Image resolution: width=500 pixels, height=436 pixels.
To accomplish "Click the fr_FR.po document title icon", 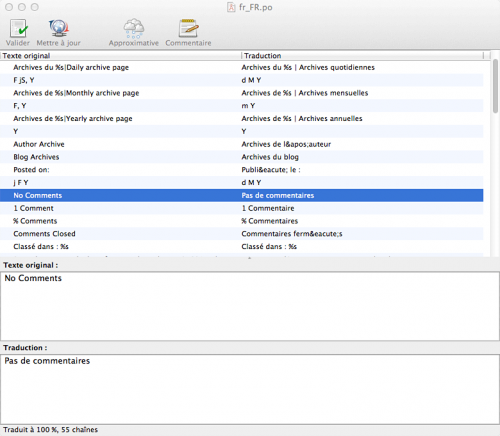I will pos(231,7).
